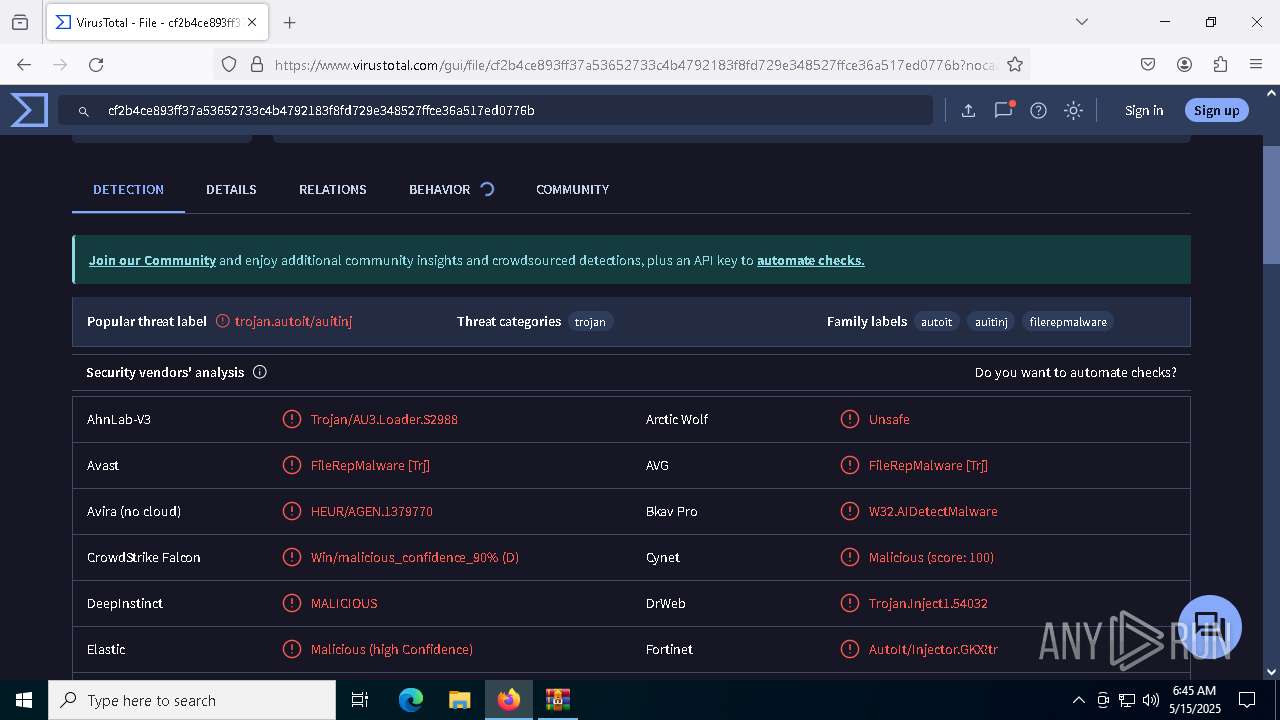Click the Security vendors' analysis info icon
Image resolution: width=1280 pixels, height=720 pixels.
tap(260, 372)
